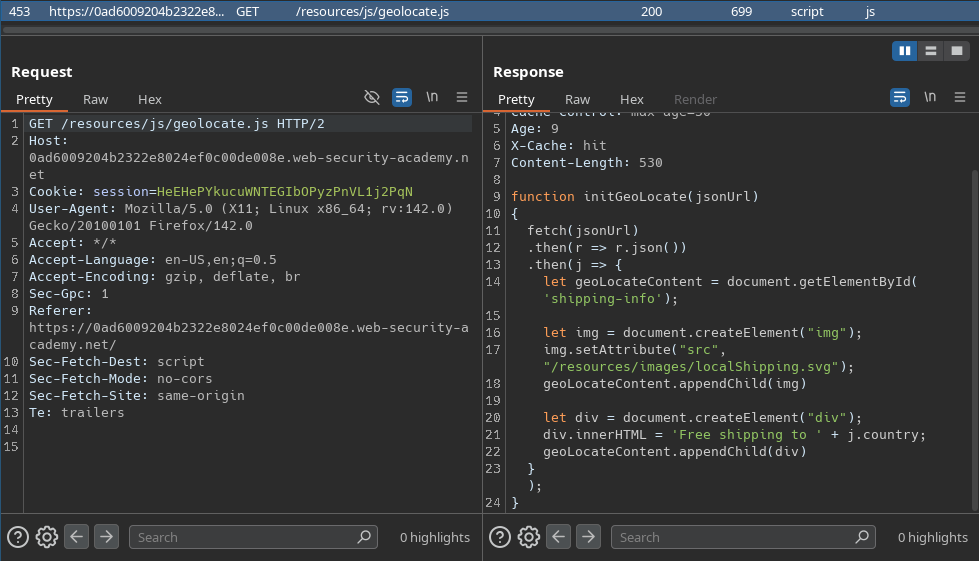Open Request panel options hamburger menu
Image resolution: width=979 pixels, height=561 pixels.
462,97
